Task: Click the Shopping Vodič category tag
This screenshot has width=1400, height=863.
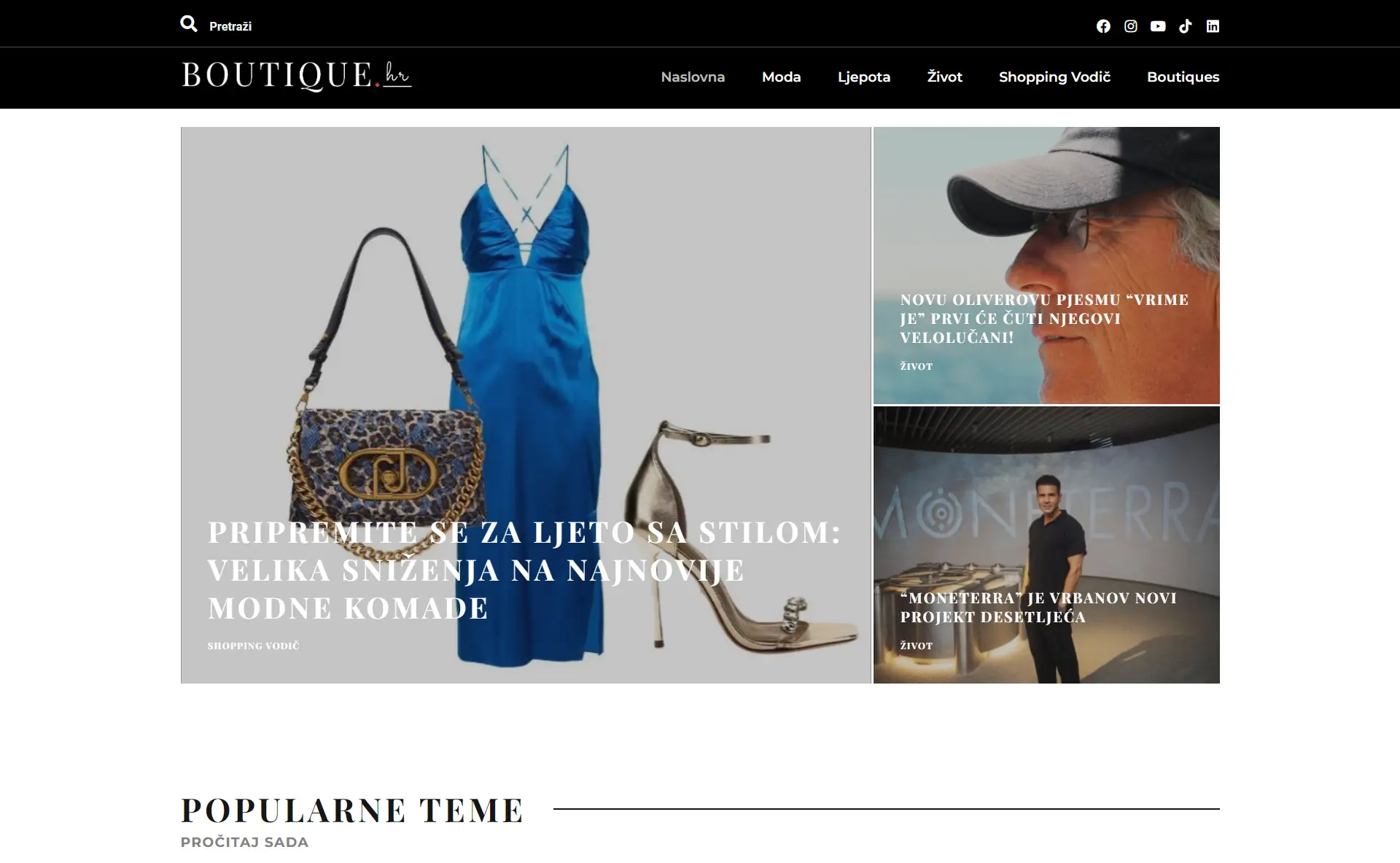Action: [x=253, y=646]
